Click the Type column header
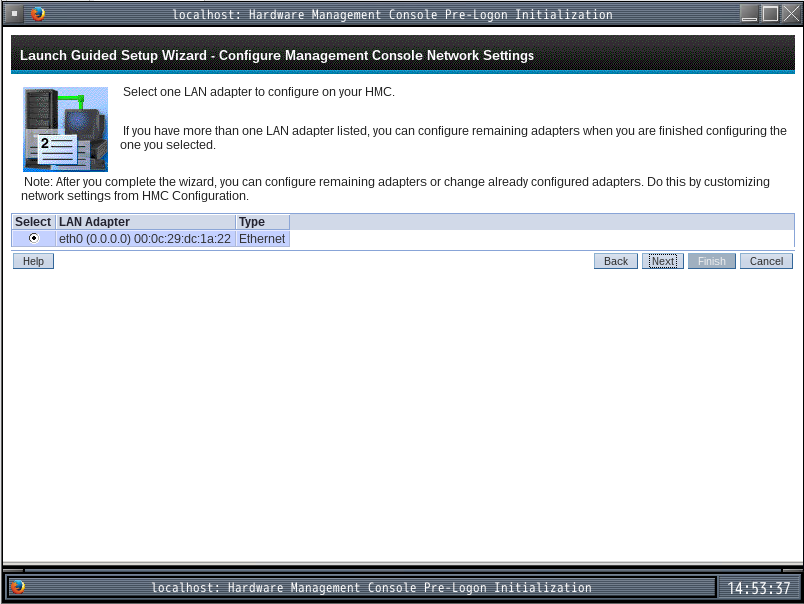804x604 pixels. [x=263, y=222]
